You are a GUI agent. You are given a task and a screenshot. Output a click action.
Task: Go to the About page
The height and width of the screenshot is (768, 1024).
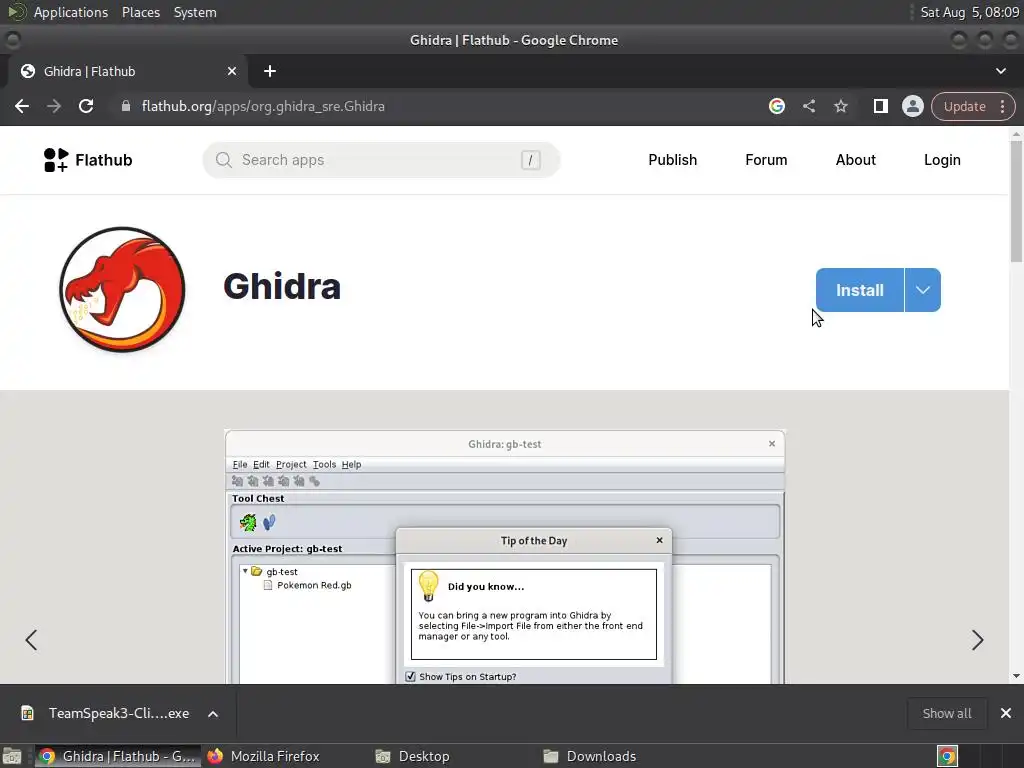[x=856, y=160]
